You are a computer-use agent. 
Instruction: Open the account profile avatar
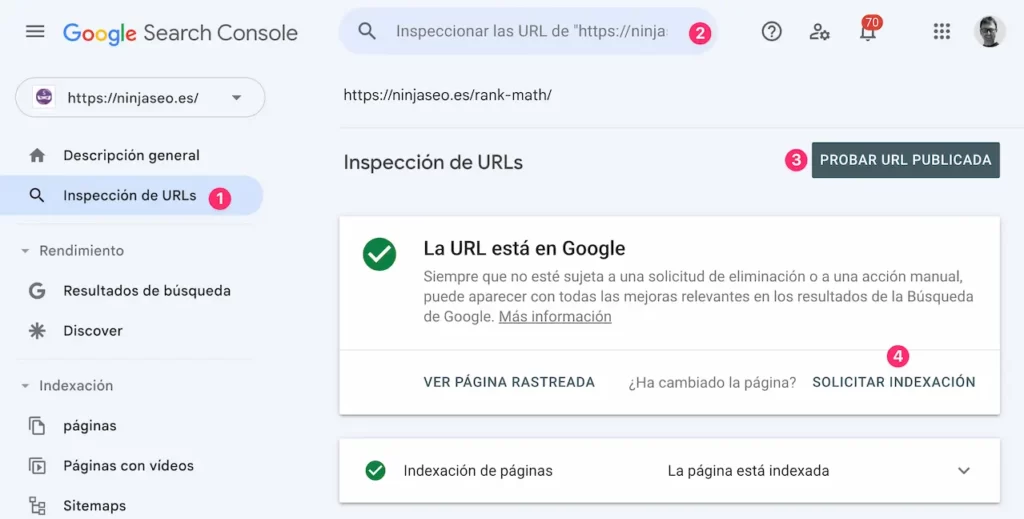pos(989,31)
